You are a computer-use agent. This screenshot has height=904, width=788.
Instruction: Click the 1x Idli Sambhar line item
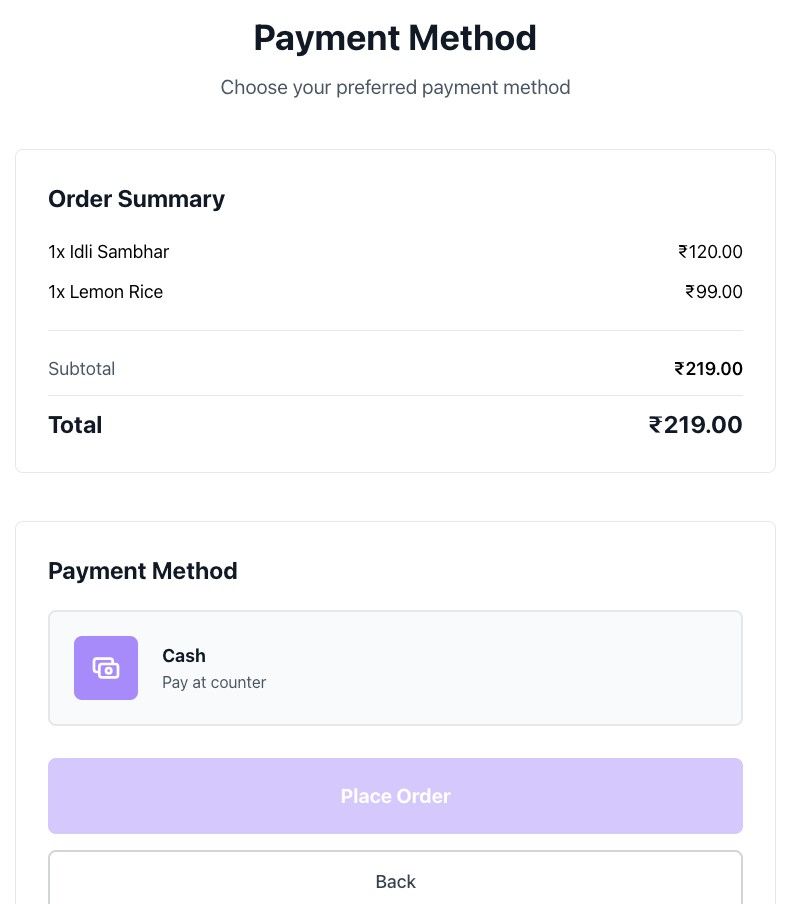[109, 252]
